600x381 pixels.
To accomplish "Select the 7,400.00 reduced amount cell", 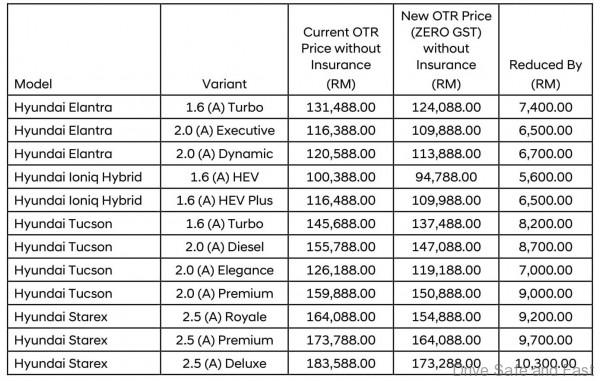I will tap(546, 107).
